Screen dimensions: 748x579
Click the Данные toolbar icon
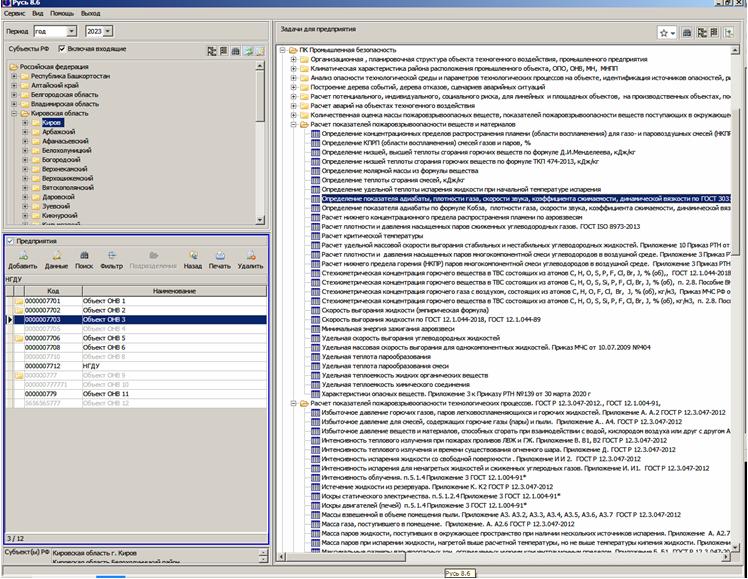[x=57, y=256]
